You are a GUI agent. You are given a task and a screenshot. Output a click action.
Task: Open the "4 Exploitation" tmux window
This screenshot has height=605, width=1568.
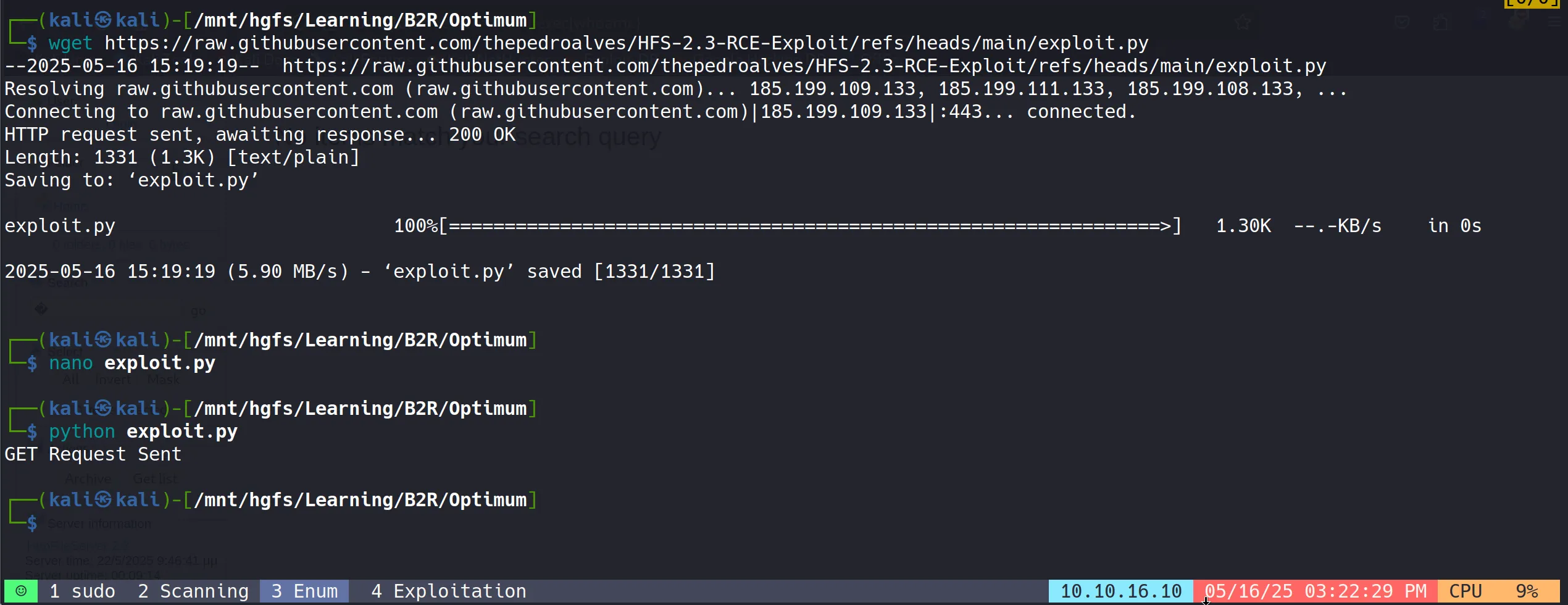pos(448,591)
